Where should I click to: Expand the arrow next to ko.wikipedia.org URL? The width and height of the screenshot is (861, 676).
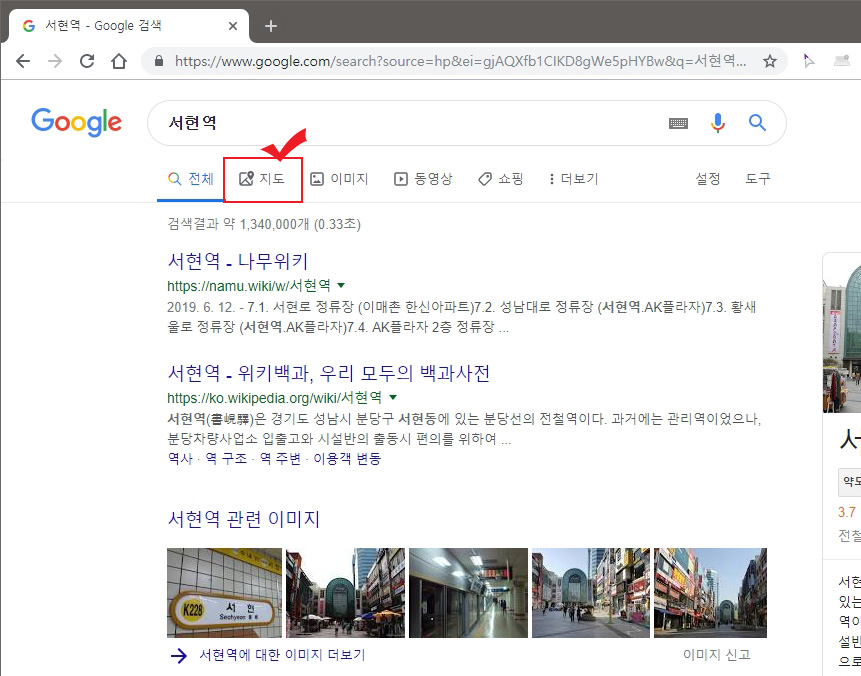click(x=393, y=397)
